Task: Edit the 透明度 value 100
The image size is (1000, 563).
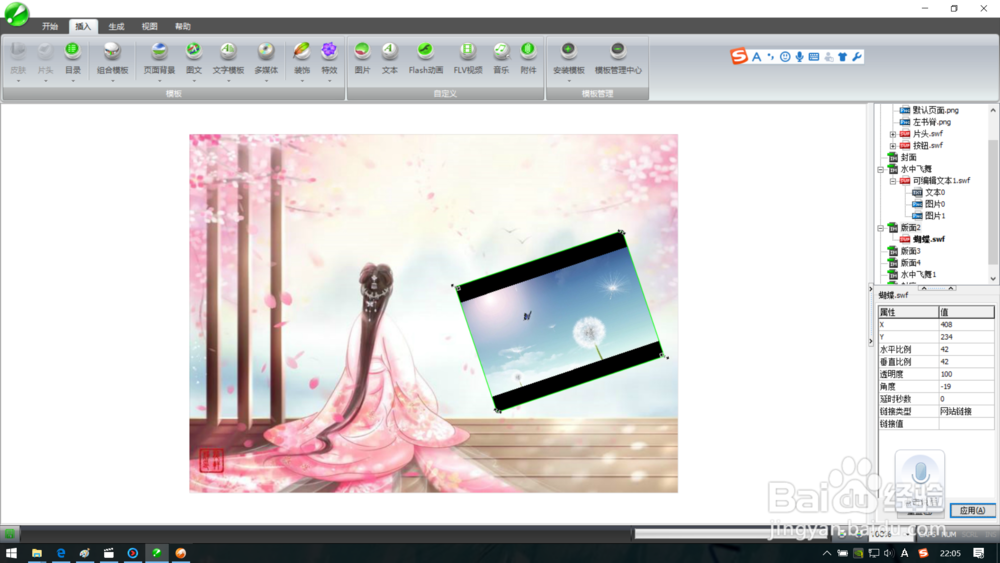Action: [x=966, y=374]
